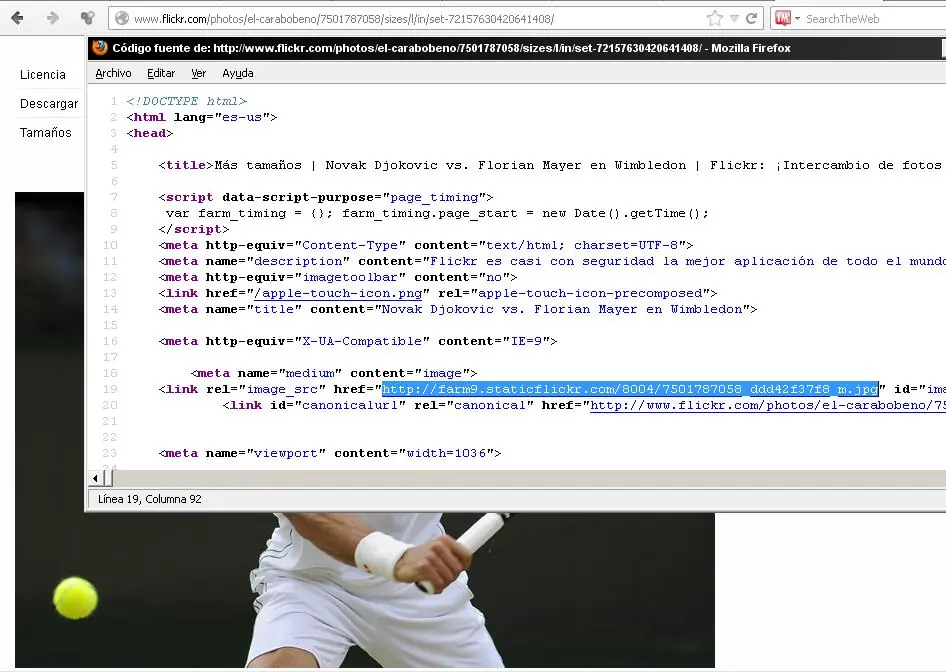Open the /apple-touch-icon.png link in source
946x672 pixels.
pos(338,293)
